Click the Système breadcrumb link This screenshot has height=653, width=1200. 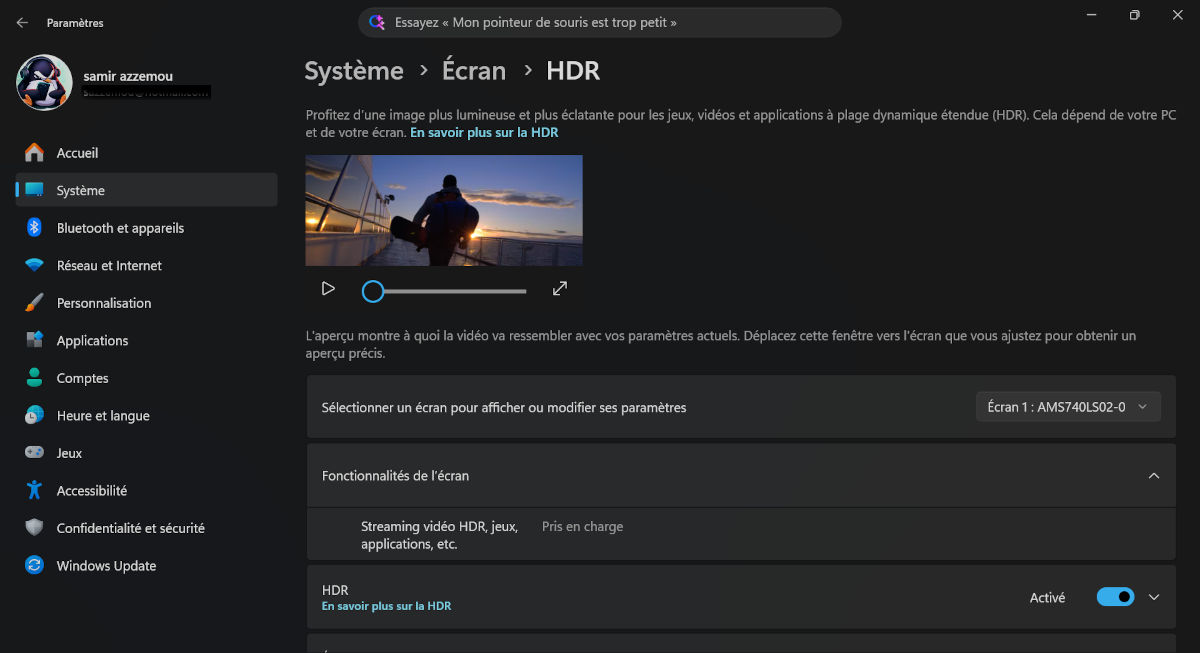[354, 71]
